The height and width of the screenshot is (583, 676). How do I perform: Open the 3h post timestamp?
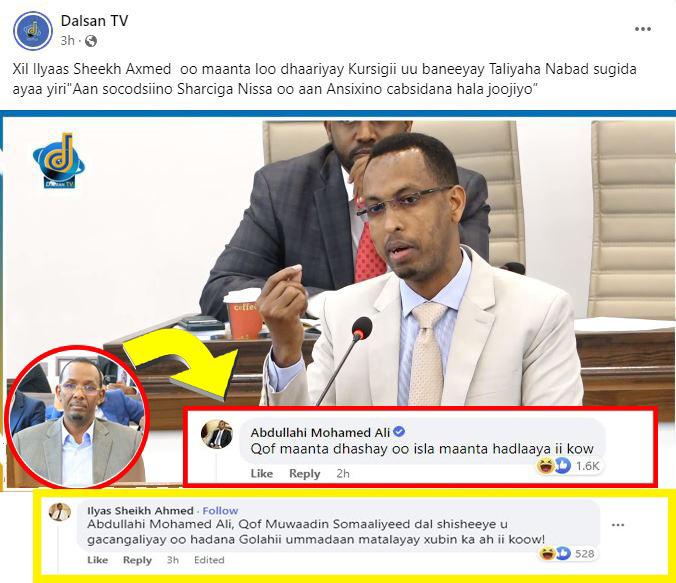[x=67, y=41]
